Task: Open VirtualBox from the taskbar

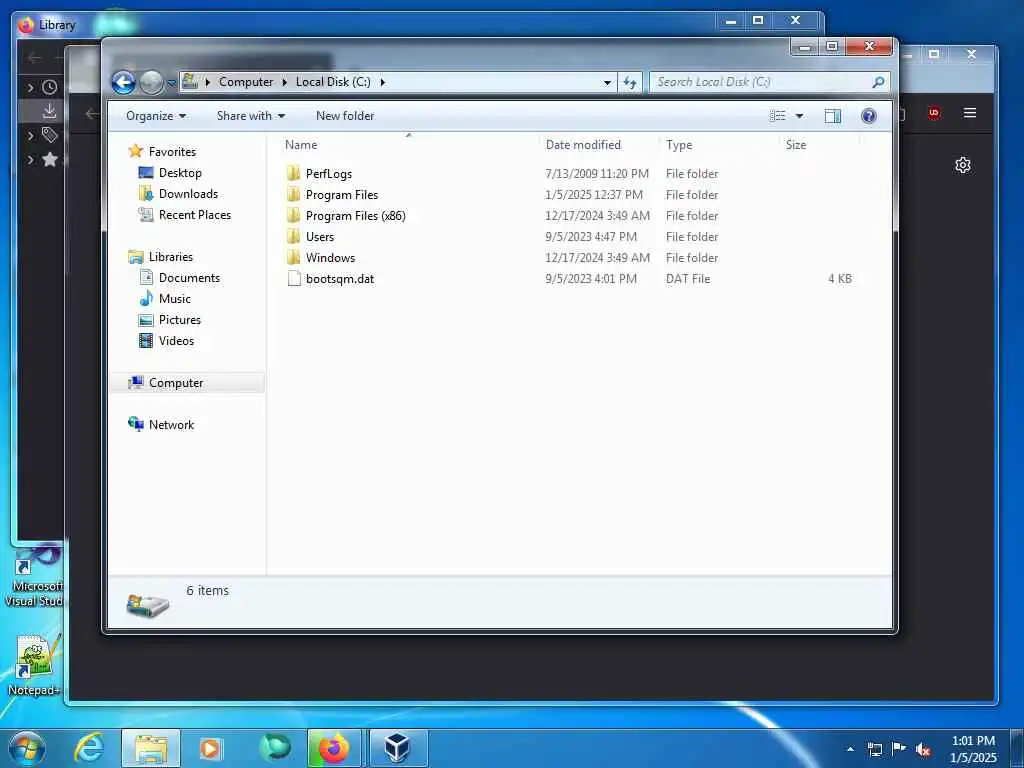Action: 396,748
